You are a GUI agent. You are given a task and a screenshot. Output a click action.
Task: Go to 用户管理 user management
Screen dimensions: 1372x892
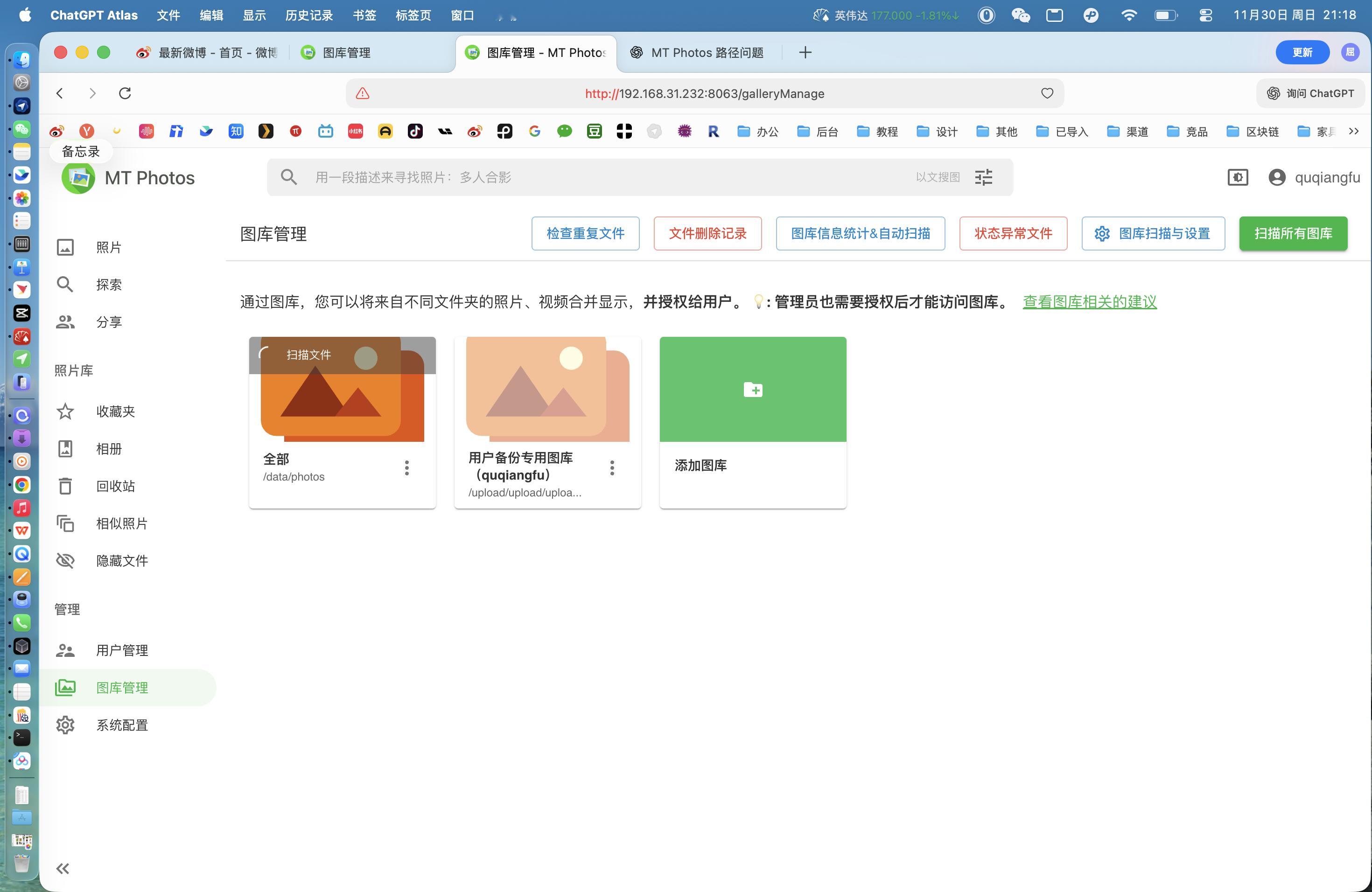point(122,650)
